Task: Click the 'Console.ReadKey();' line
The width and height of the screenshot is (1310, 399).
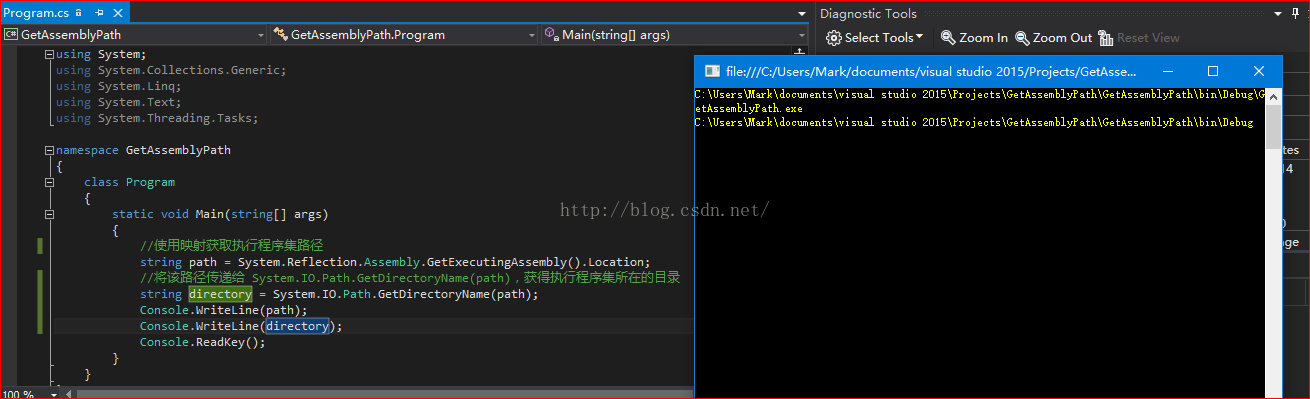Action: coord(203,342)
